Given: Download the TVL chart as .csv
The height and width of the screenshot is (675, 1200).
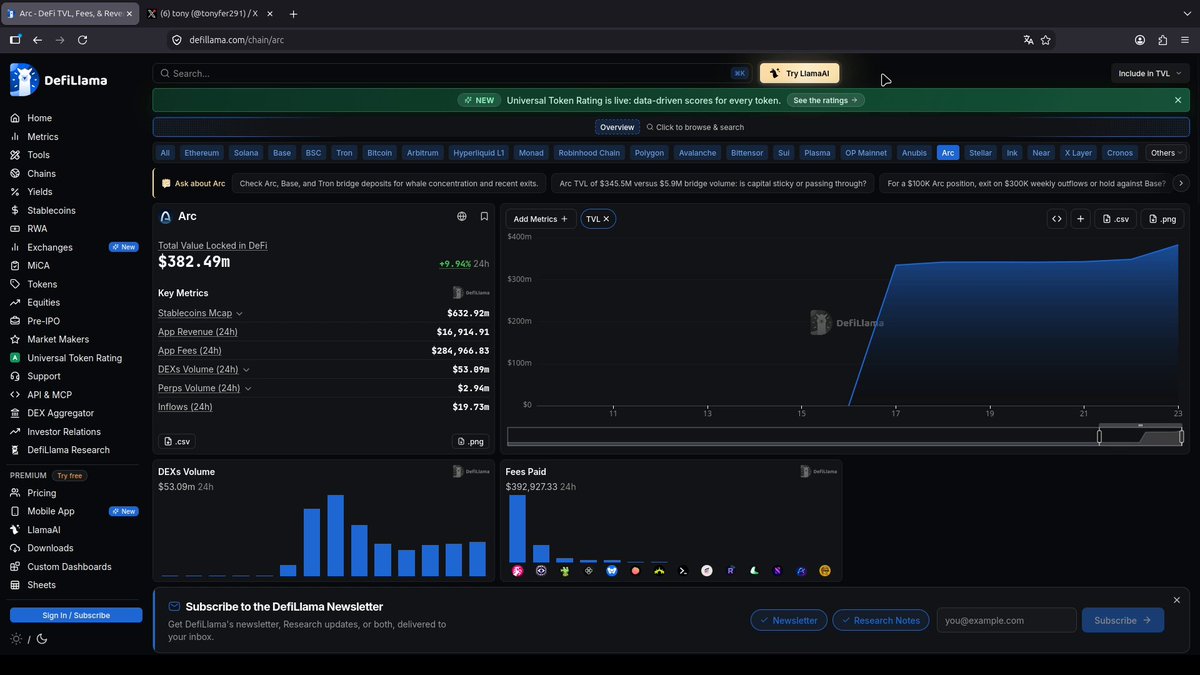Looking at the screenshot, I should coord(1115,219).
